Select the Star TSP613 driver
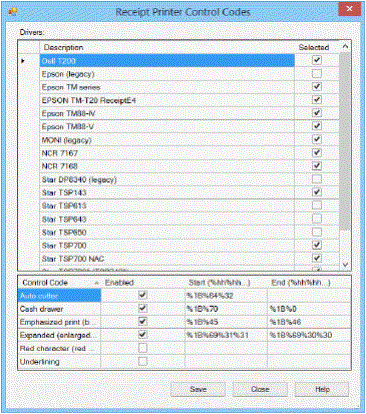The image size is (366, 414). click(167, 206)
